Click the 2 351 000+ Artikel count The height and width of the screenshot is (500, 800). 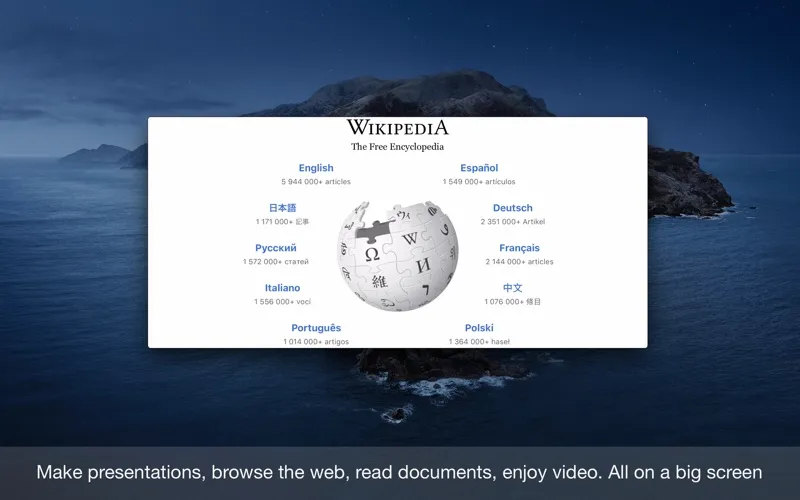(513, 221)
